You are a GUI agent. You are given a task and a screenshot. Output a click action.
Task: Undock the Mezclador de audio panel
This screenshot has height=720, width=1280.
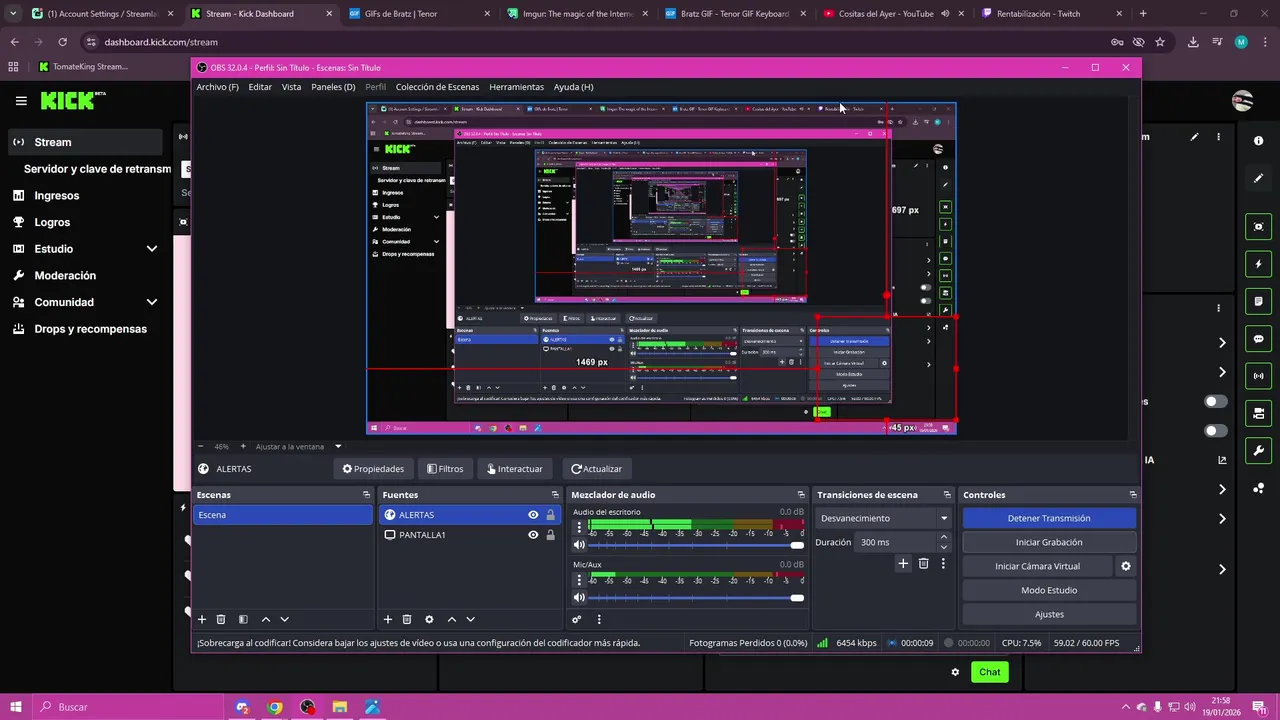point(801,495)
